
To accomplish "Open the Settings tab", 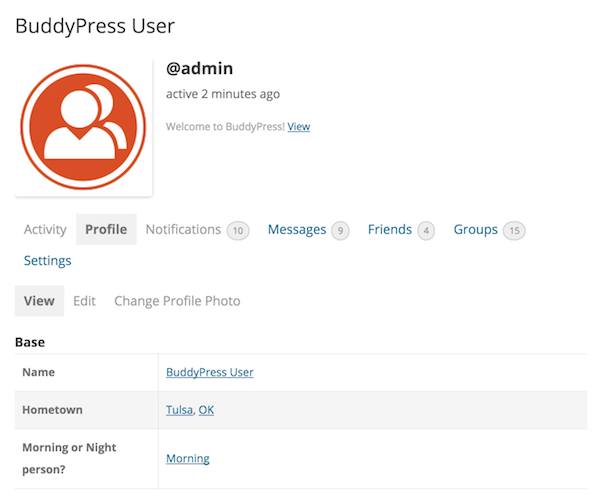I will 47,261.
